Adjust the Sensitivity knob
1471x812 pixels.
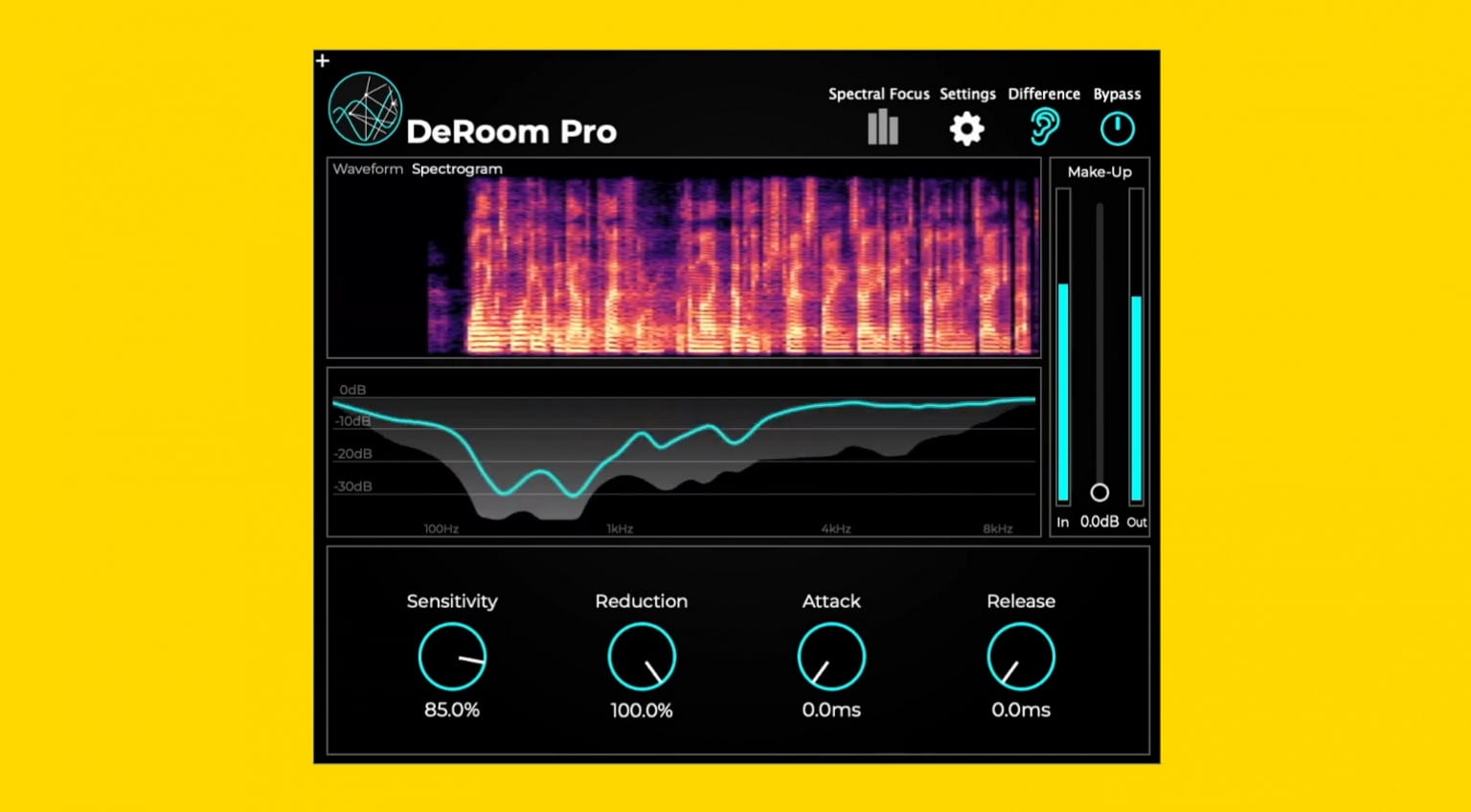pyautogui.click(x=452, y=656)
